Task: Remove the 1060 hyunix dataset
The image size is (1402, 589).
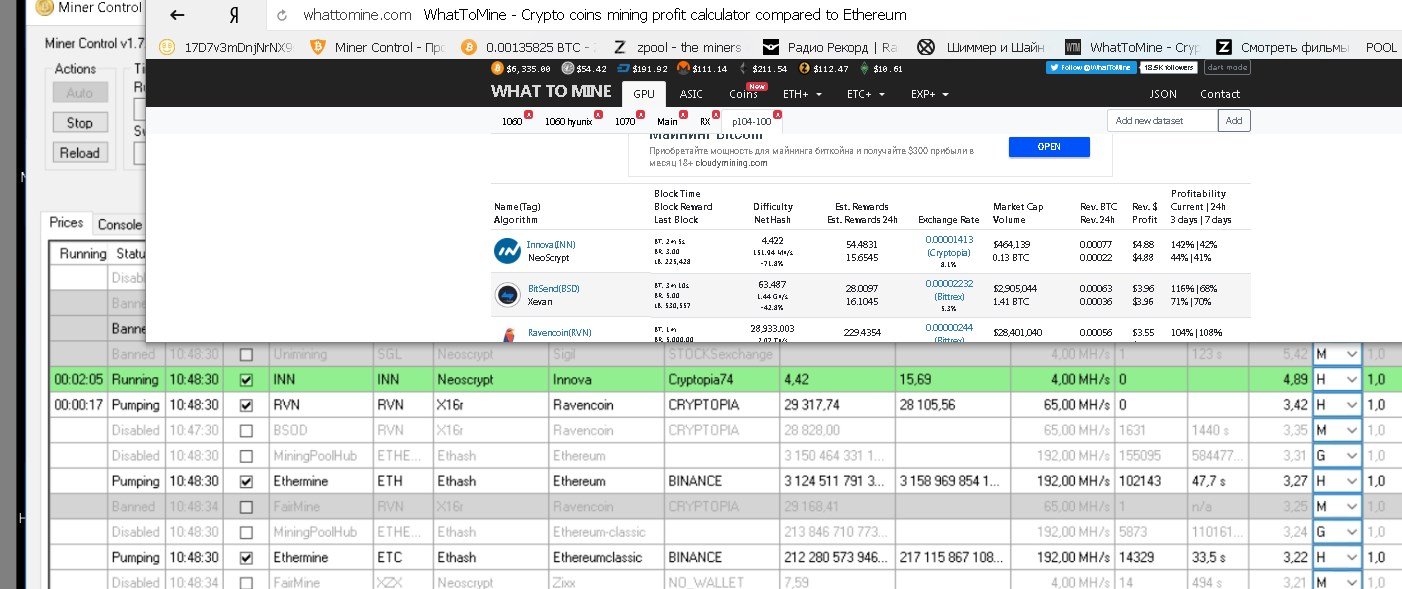Action: point(598,115)
